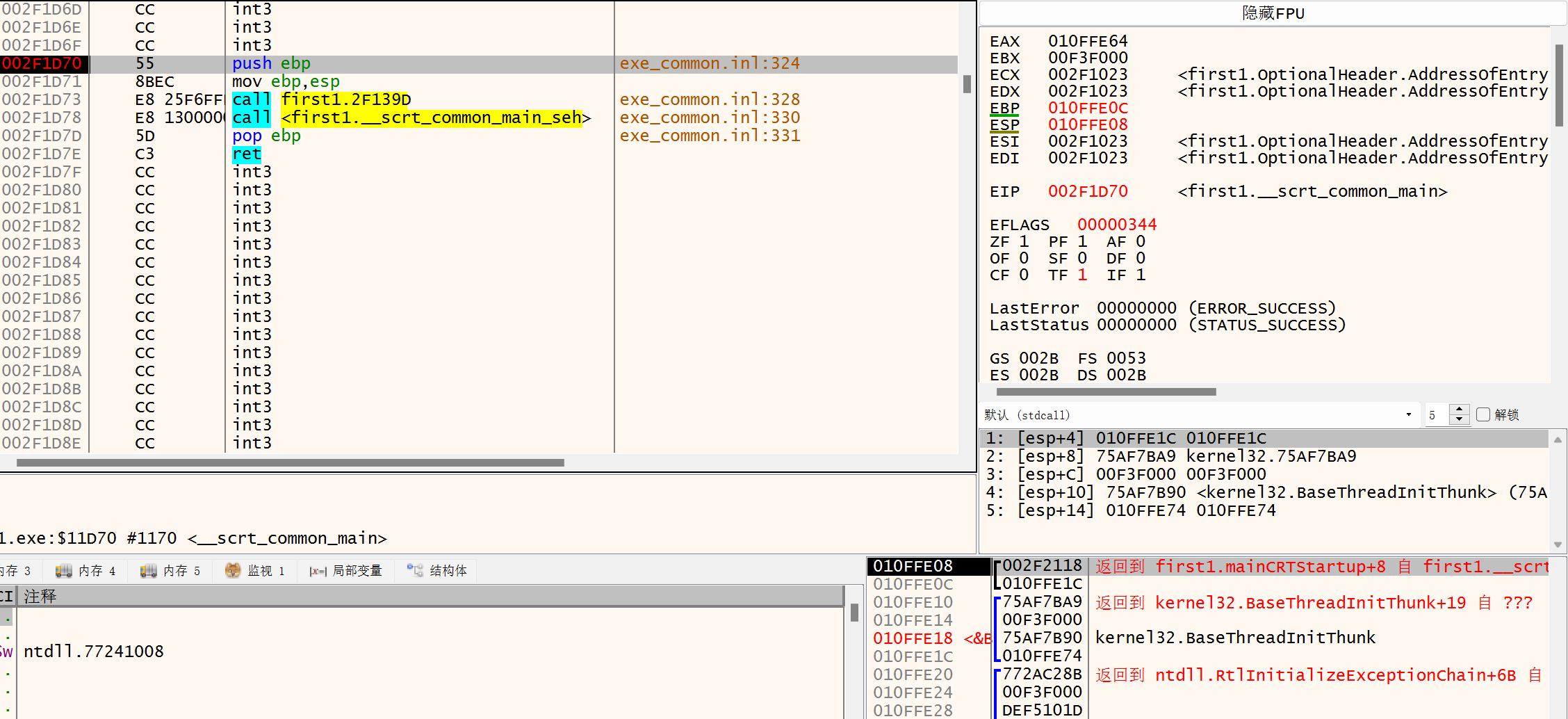This screenshot has width=1568, height=719.
Task: Open the 结构体 struct tab
Action: tap(438, 571)
